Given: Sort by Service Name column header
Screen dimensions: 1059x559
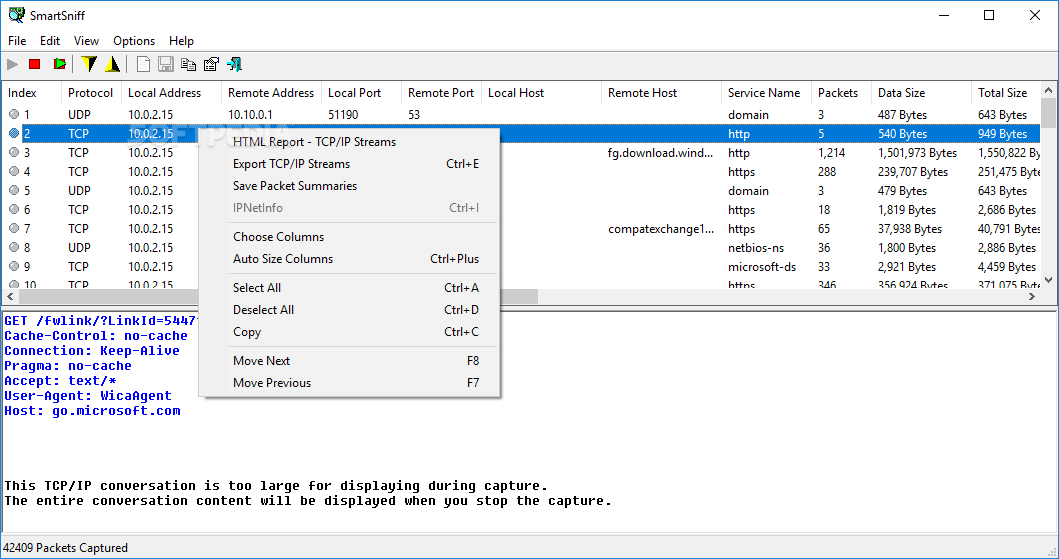Looking at the screenshot, I should click(x=767, y=93).
